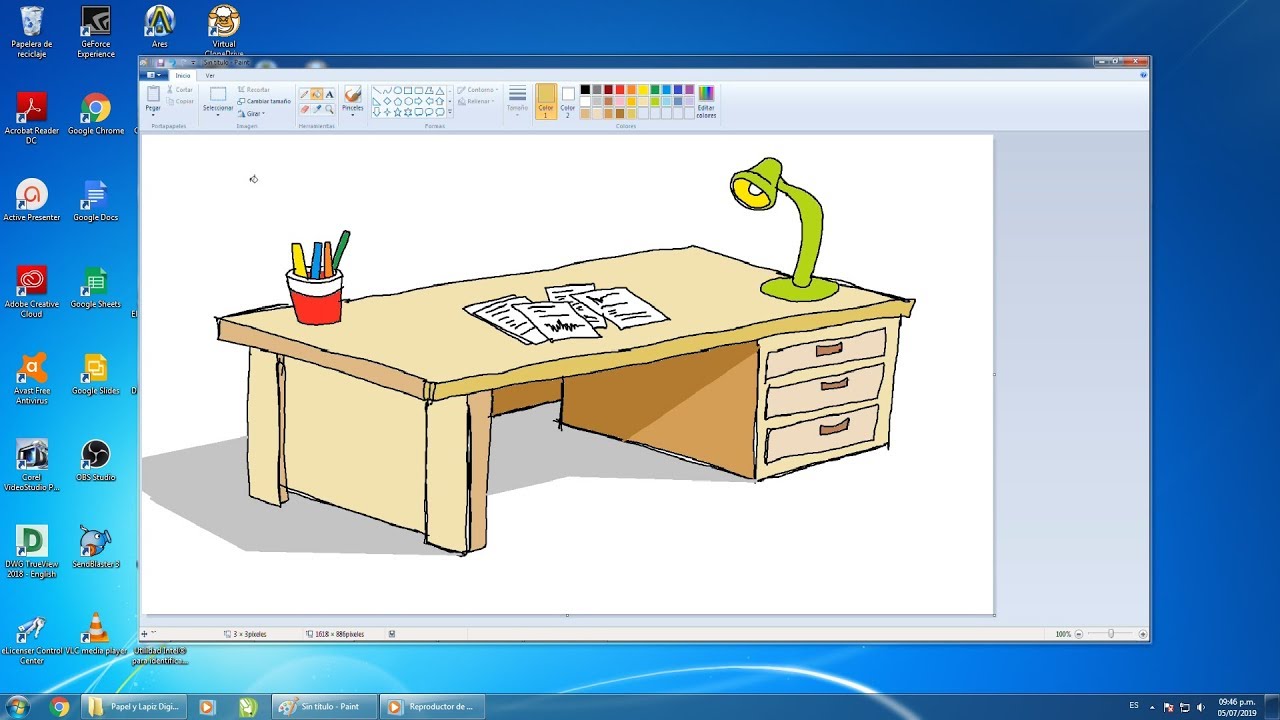Click the Pegar clipboard icon
Image resolution: width=1280 pixels, height=720 pixels.
coord(153,93)
